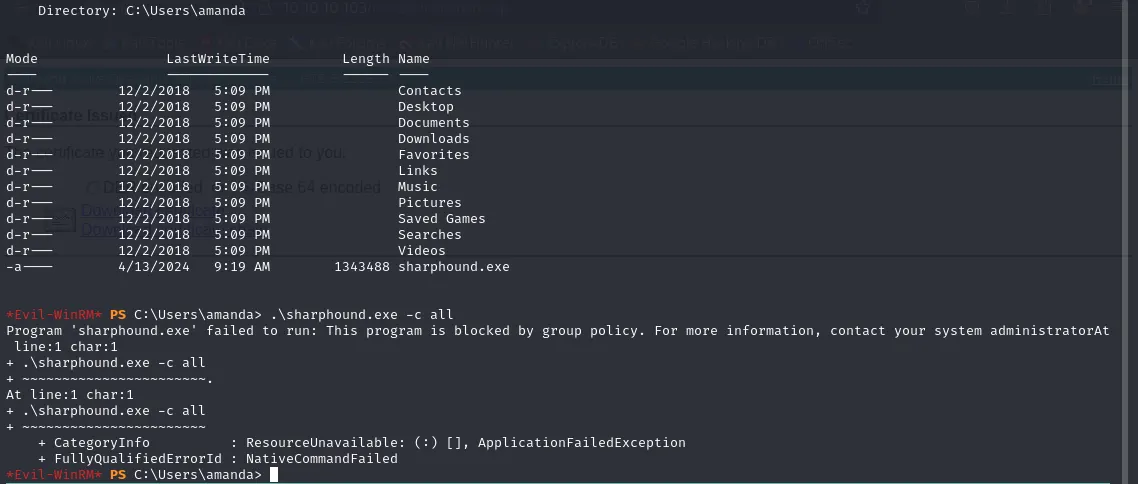The image size is (1138, 484).
Task: Click the ApplicationFailedException text
Action: pyautogui.click(x=581, y=443)
